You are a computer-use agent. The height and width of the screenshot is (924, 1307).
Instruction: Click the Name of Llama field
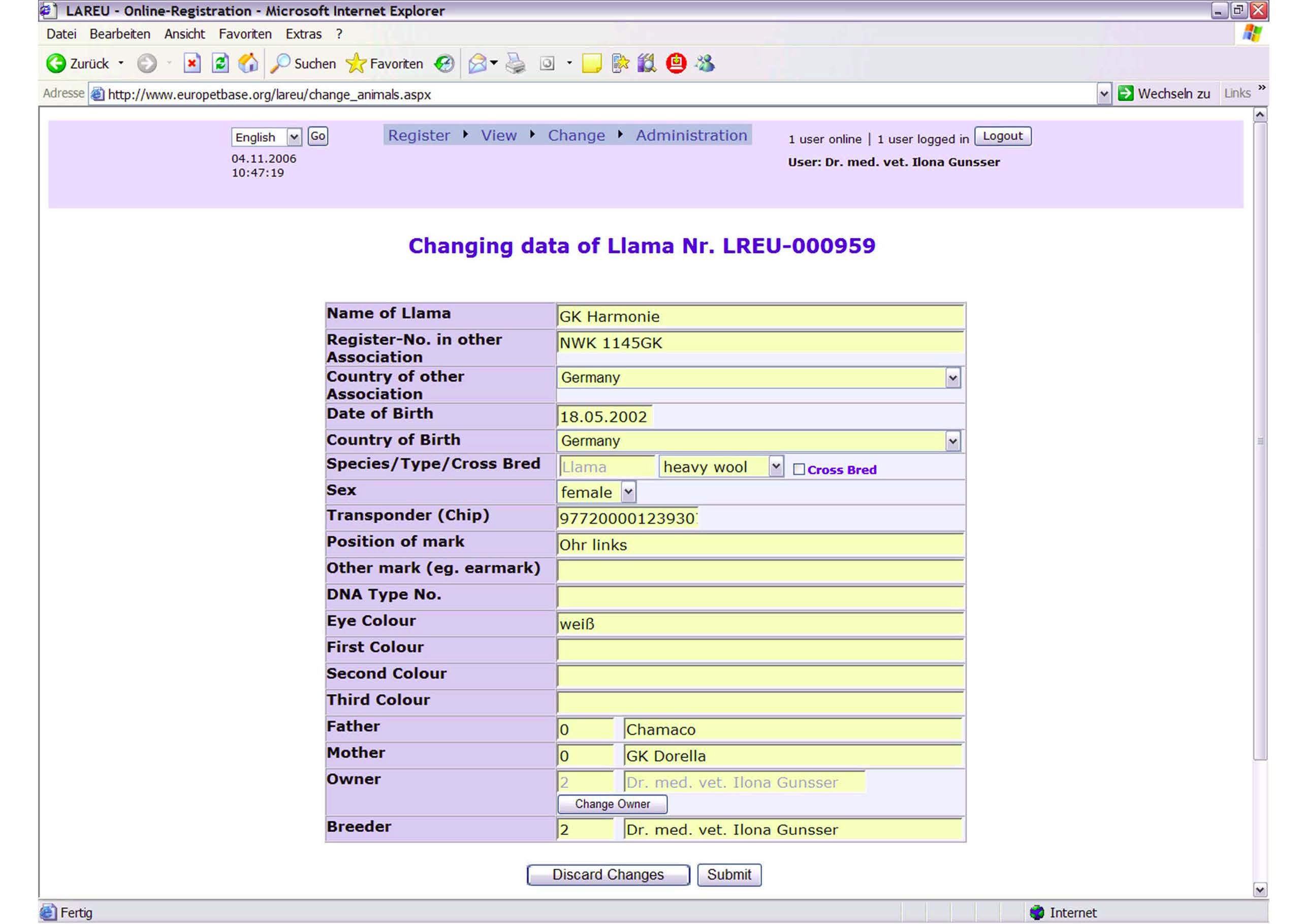pos(760,316)
